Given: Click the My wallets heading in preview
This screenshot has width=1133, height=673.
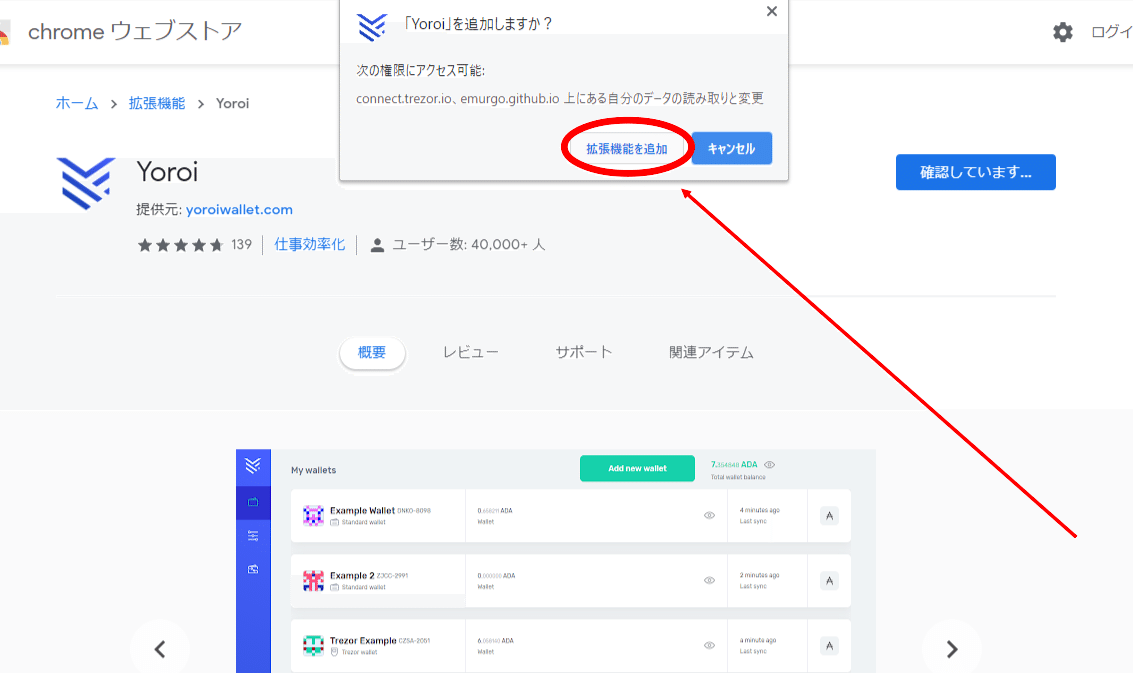Looking at the screenshot, I should tap(314, 470).
